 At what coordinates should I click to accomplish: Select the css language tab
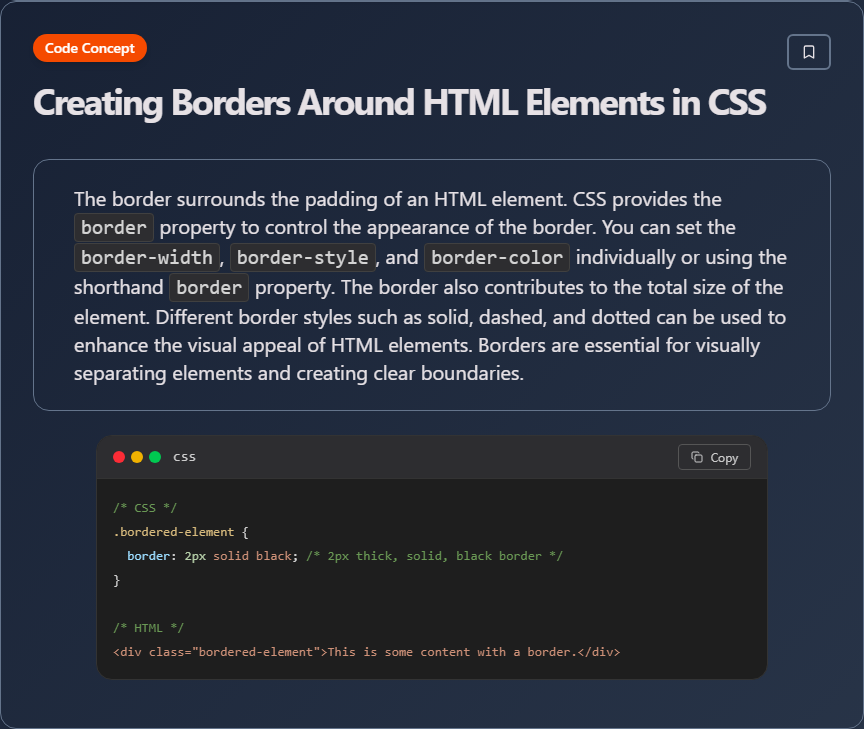click(x=184, y=457)
